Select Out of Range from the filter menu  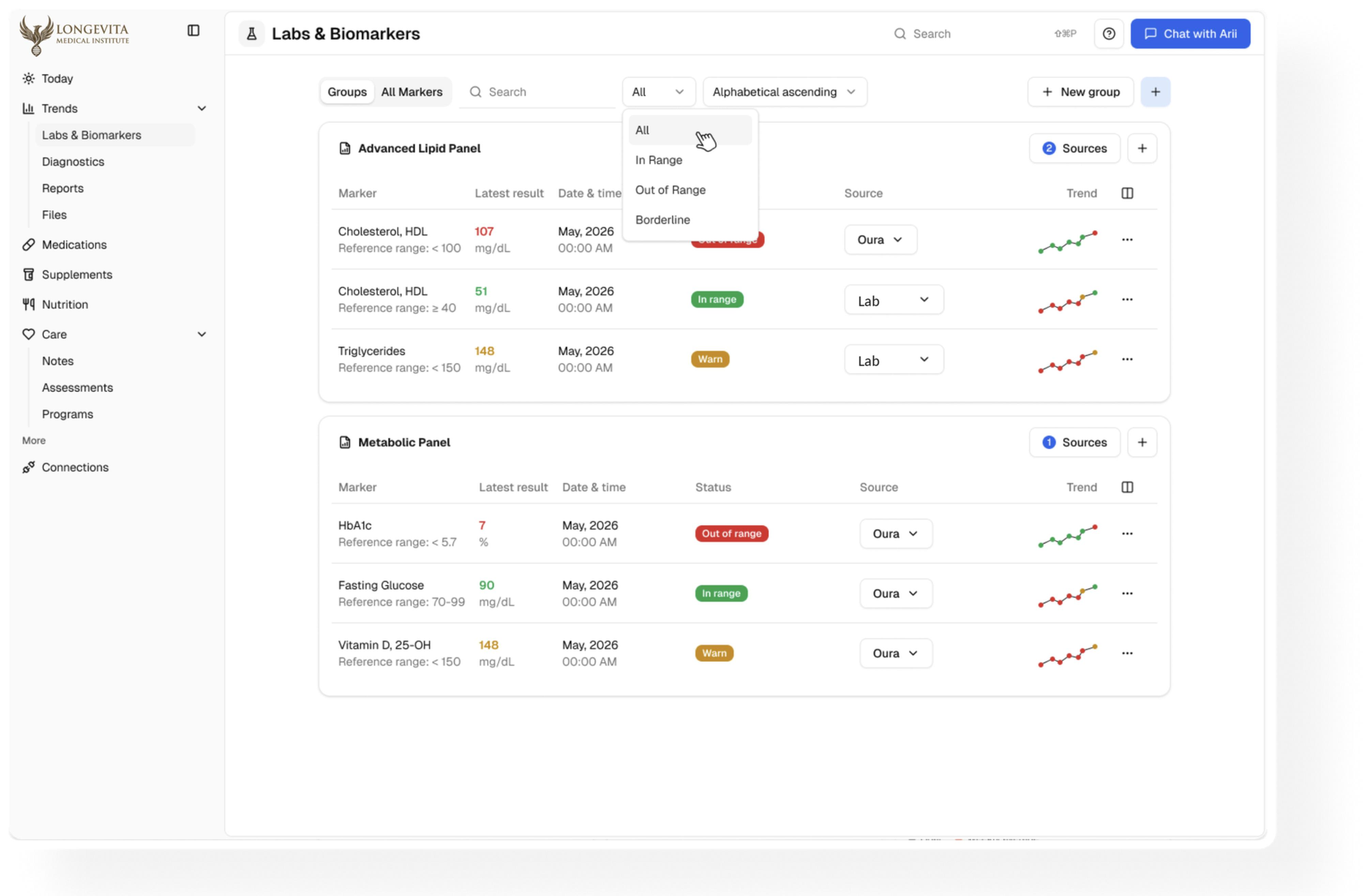click(690, 190)
